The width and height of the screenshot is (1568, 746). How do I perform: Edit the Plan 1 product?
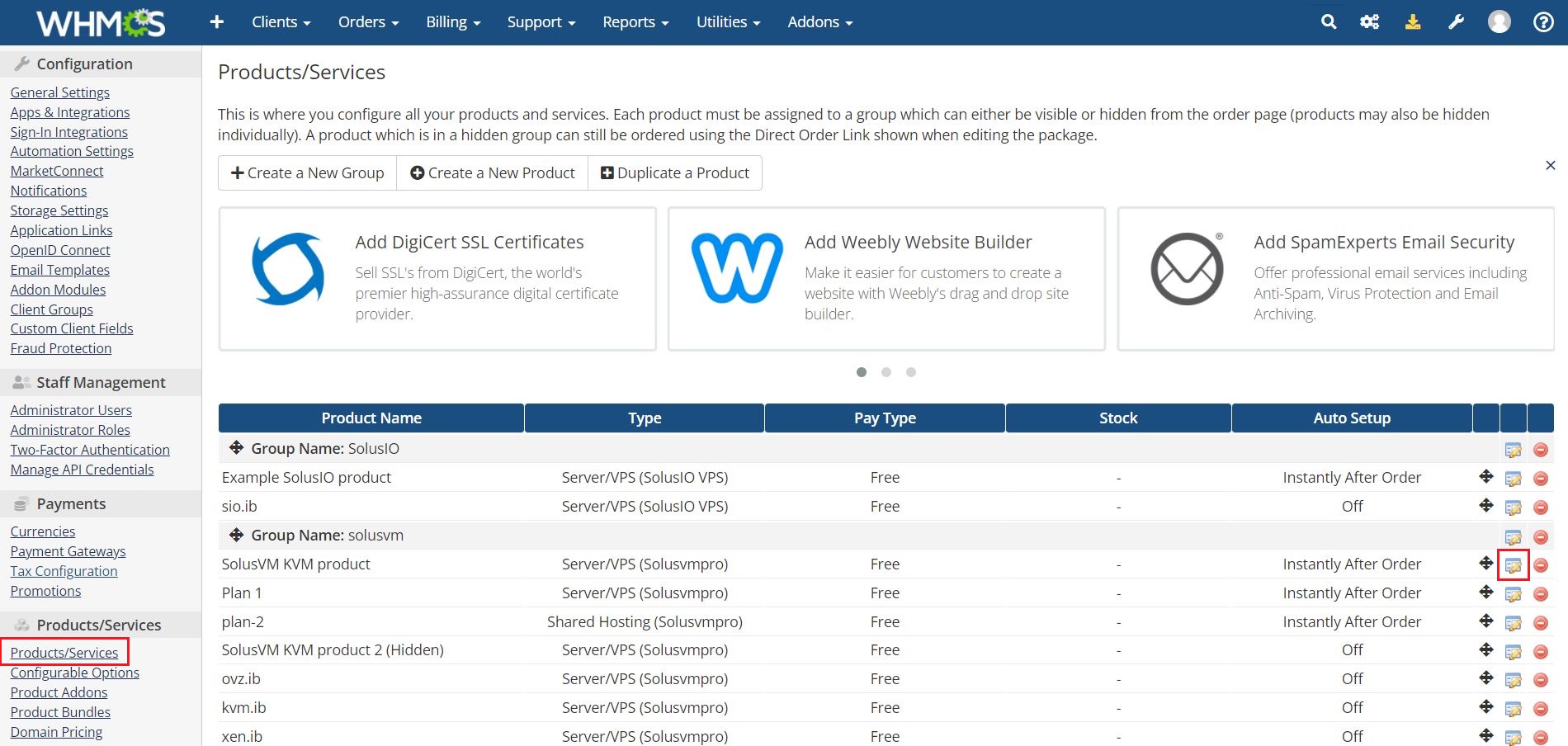[x=1513, y=594]
